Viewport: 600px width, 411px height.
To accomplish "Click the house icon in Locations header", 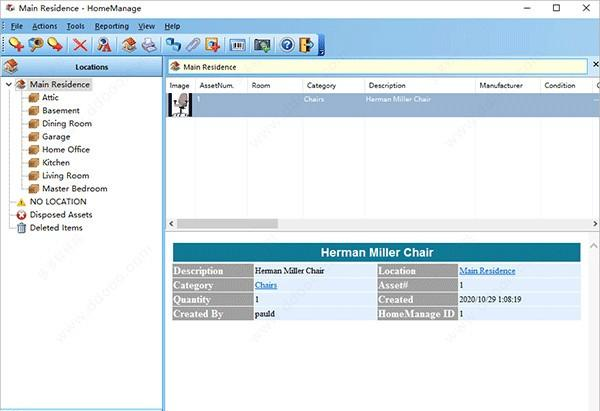I will [11, 66].
